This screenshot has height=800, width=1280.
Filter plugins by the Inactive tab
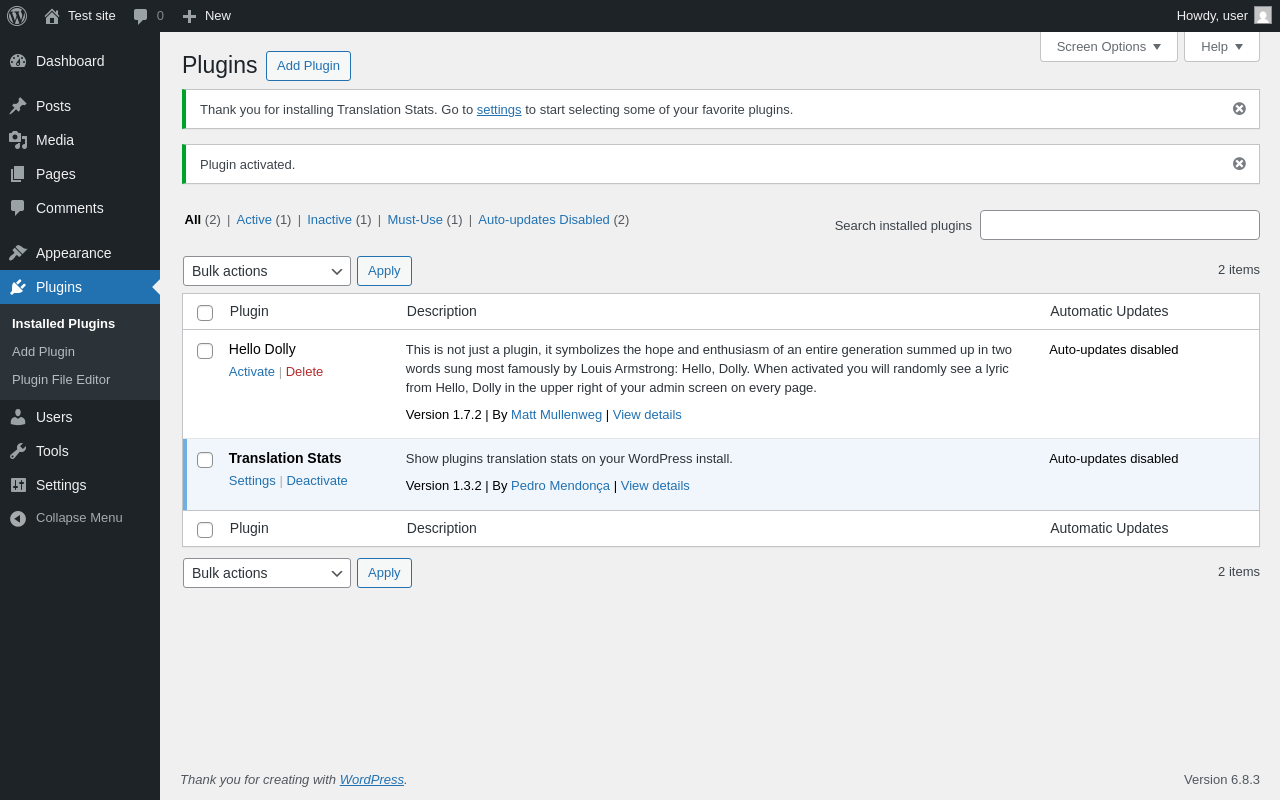[329, 220]
